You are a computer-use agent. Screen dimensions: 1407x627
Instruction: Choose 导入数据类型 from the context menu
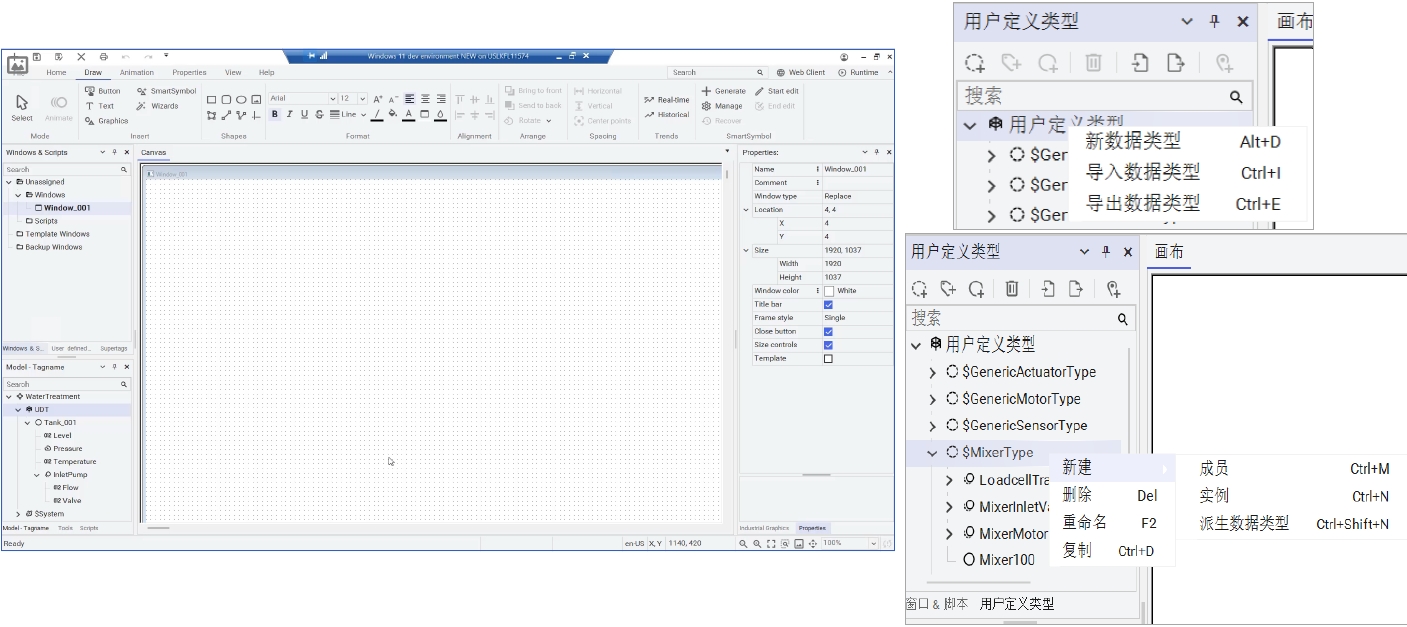(1142, 172)
